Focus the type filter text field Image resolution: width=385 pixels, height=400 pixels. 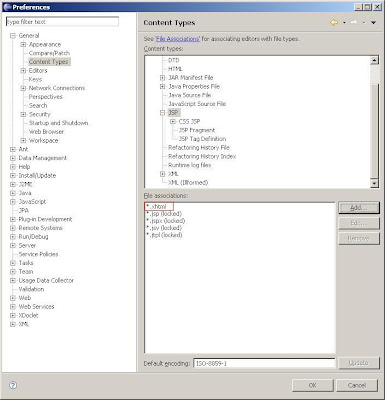click(x=62, y=22)
